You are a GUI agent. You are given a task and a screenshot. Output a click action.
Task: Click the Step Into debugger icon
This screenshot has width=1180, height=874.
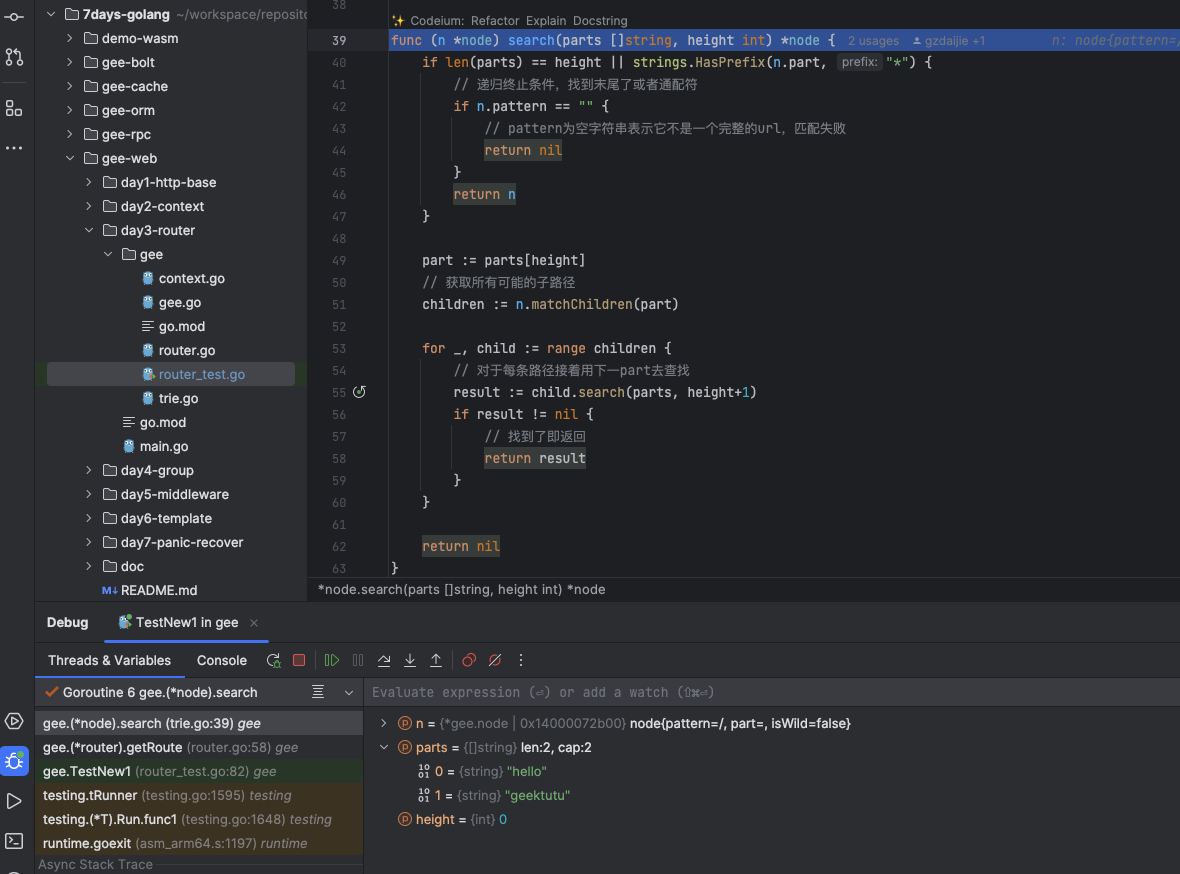coord(410,660)
